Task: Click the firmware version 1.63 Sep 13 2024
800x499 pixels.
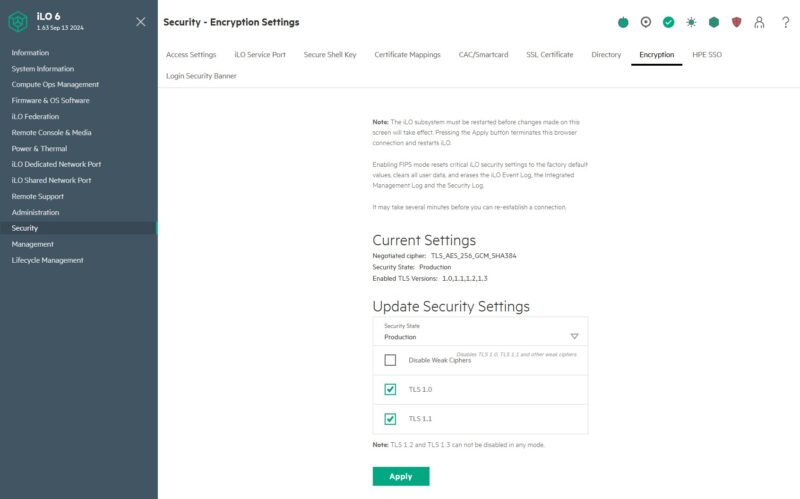Action: tap(60, 28)
